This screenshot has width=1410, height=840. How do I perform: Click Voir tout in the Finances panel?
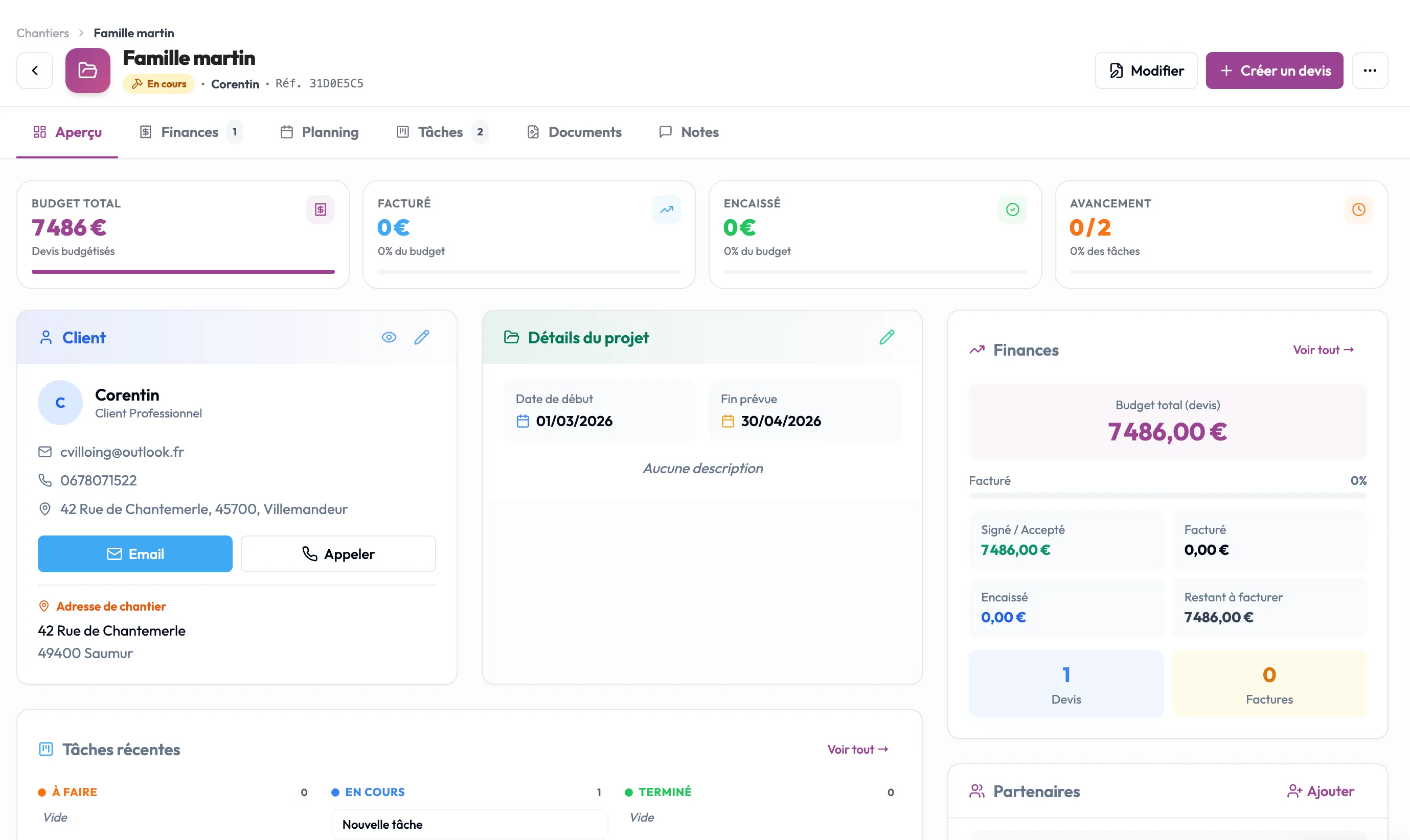tap(1324, 350)
